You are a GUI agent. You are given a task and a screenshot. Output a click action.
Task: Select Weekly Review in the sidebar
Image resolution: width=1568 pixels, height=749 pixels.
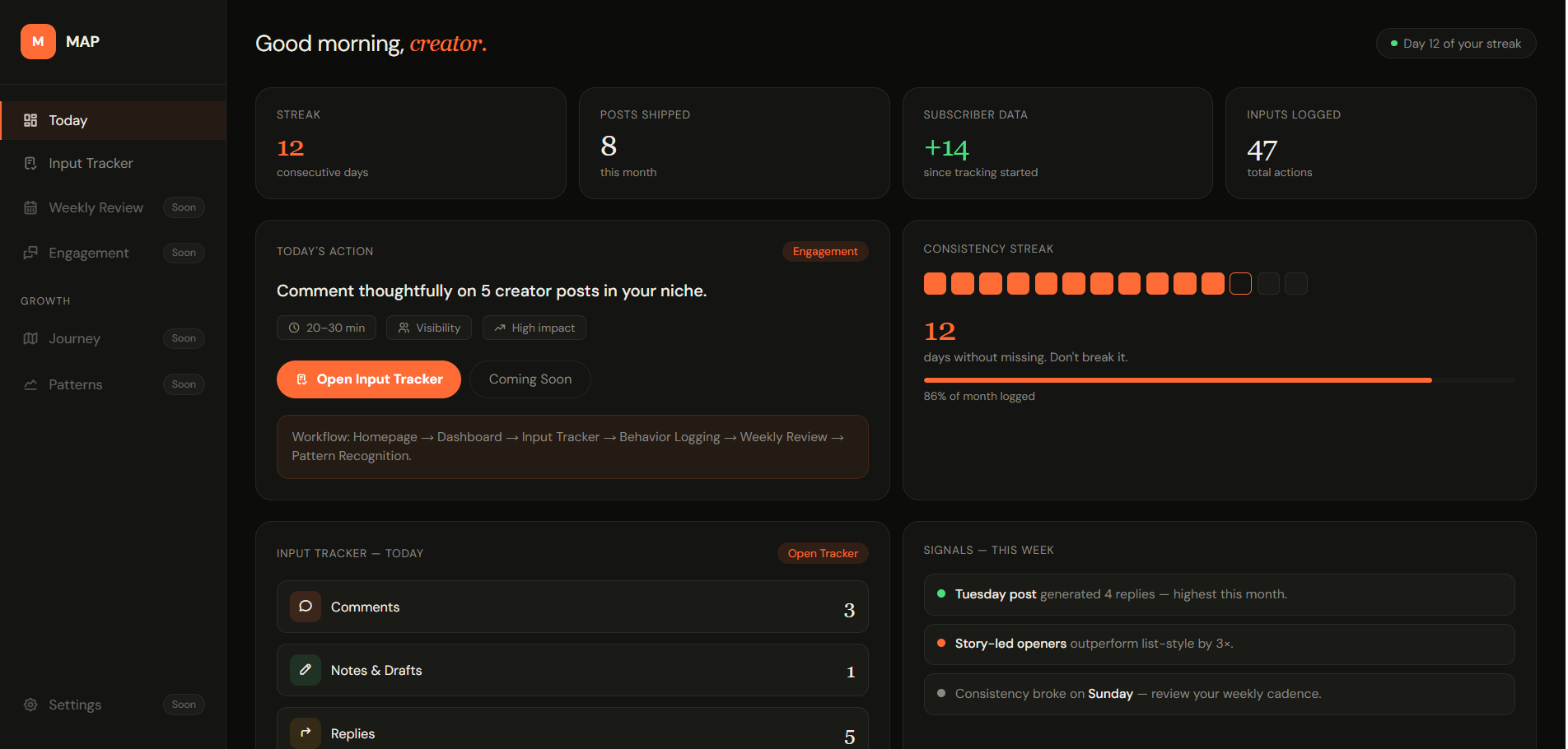click(x=113, y=207)
